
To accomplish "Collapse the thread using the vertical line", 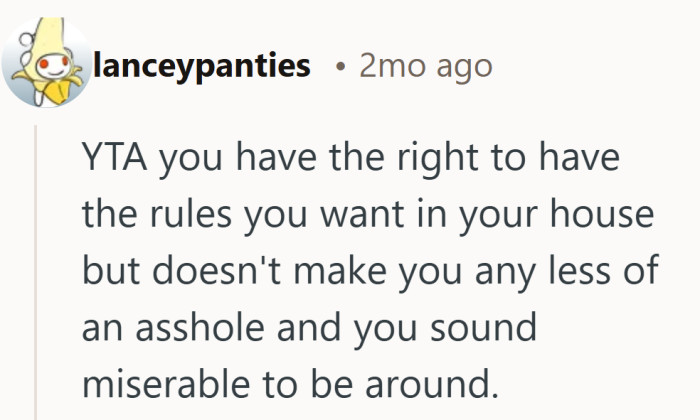I will click(37, 270).
